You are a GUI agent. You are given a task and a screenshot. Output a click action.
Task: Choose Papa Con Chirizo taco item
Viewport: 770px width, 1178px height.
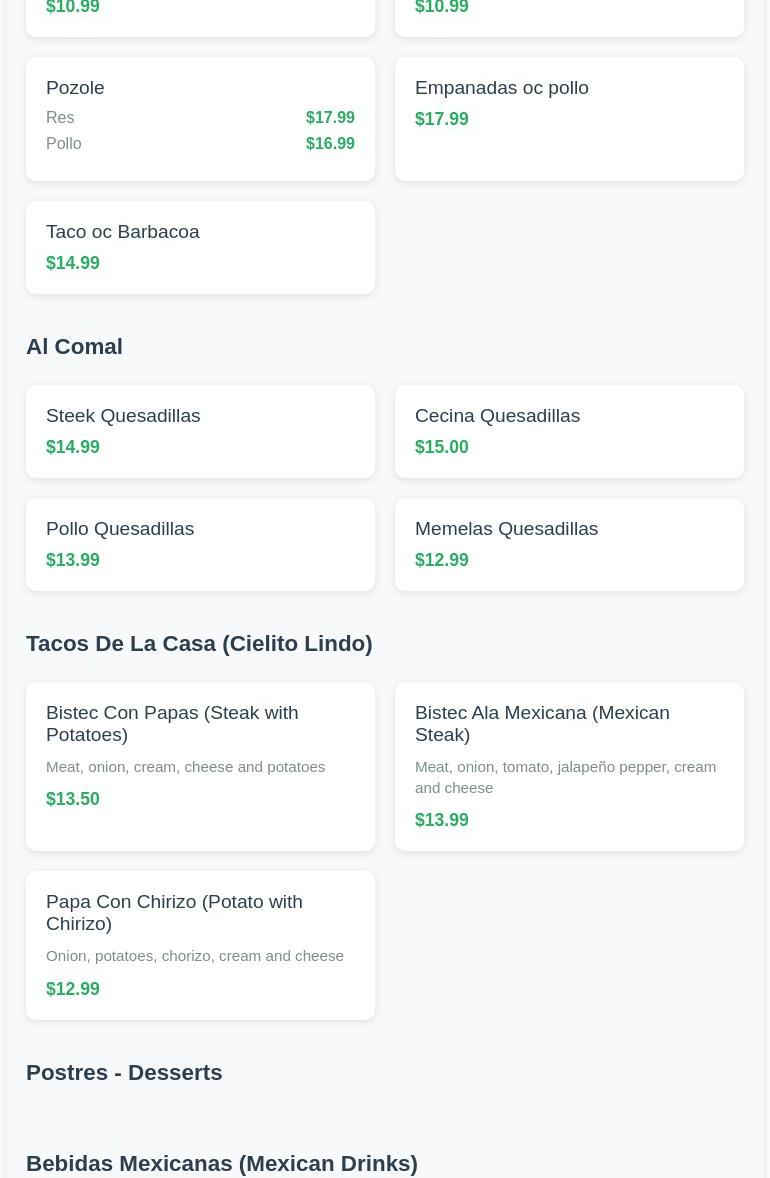tap(200, 944)
